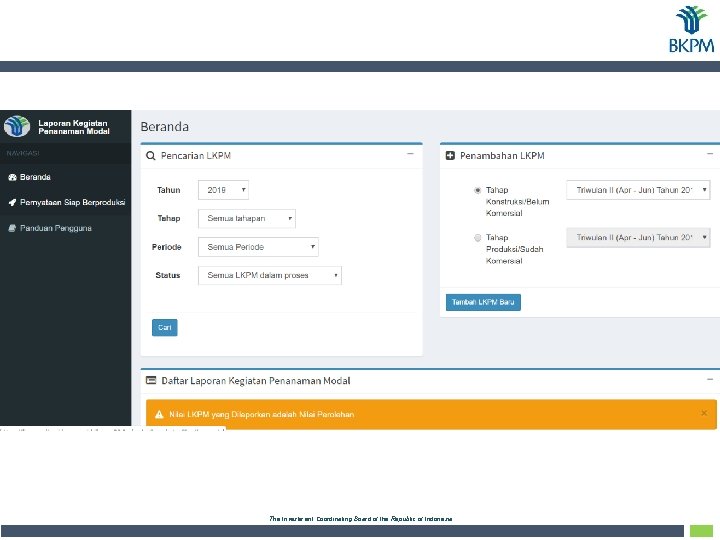Image resolution: width=720 pixels, height=540 pixels.
Task: Click the warning triangle icon in orange alert
Action: 159,415
